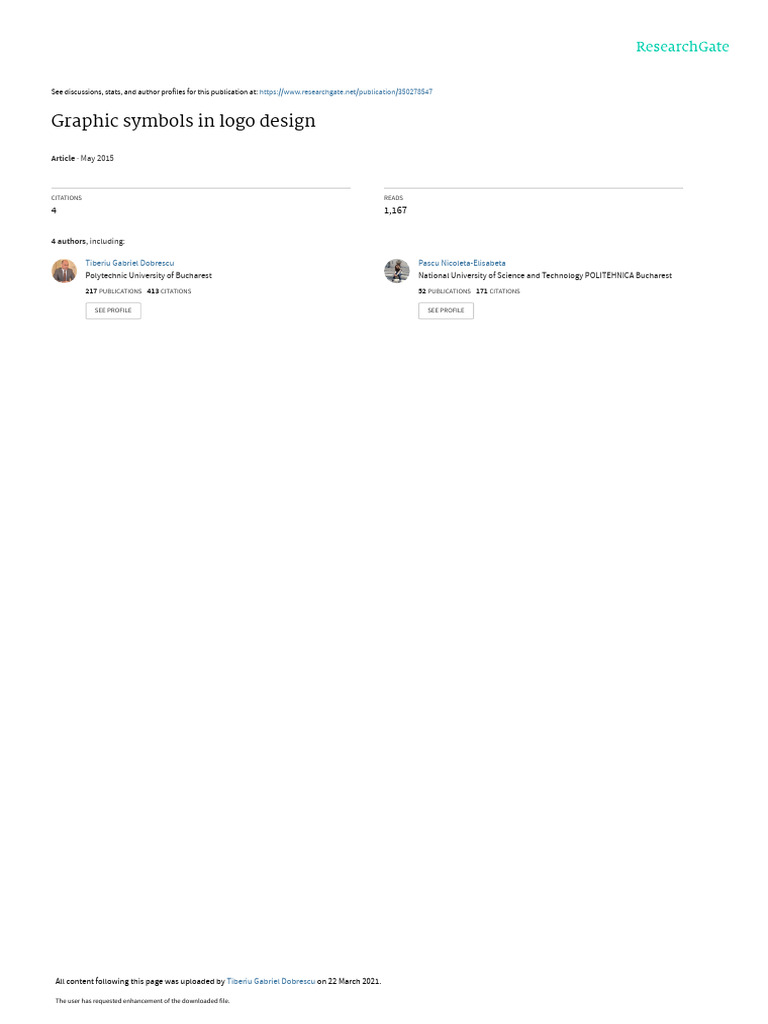Open Pascu Nicoleta-Elisabeta author name link
This screenshot has height=1024, width=768.
pyautogui.click(x=462, y=263)
